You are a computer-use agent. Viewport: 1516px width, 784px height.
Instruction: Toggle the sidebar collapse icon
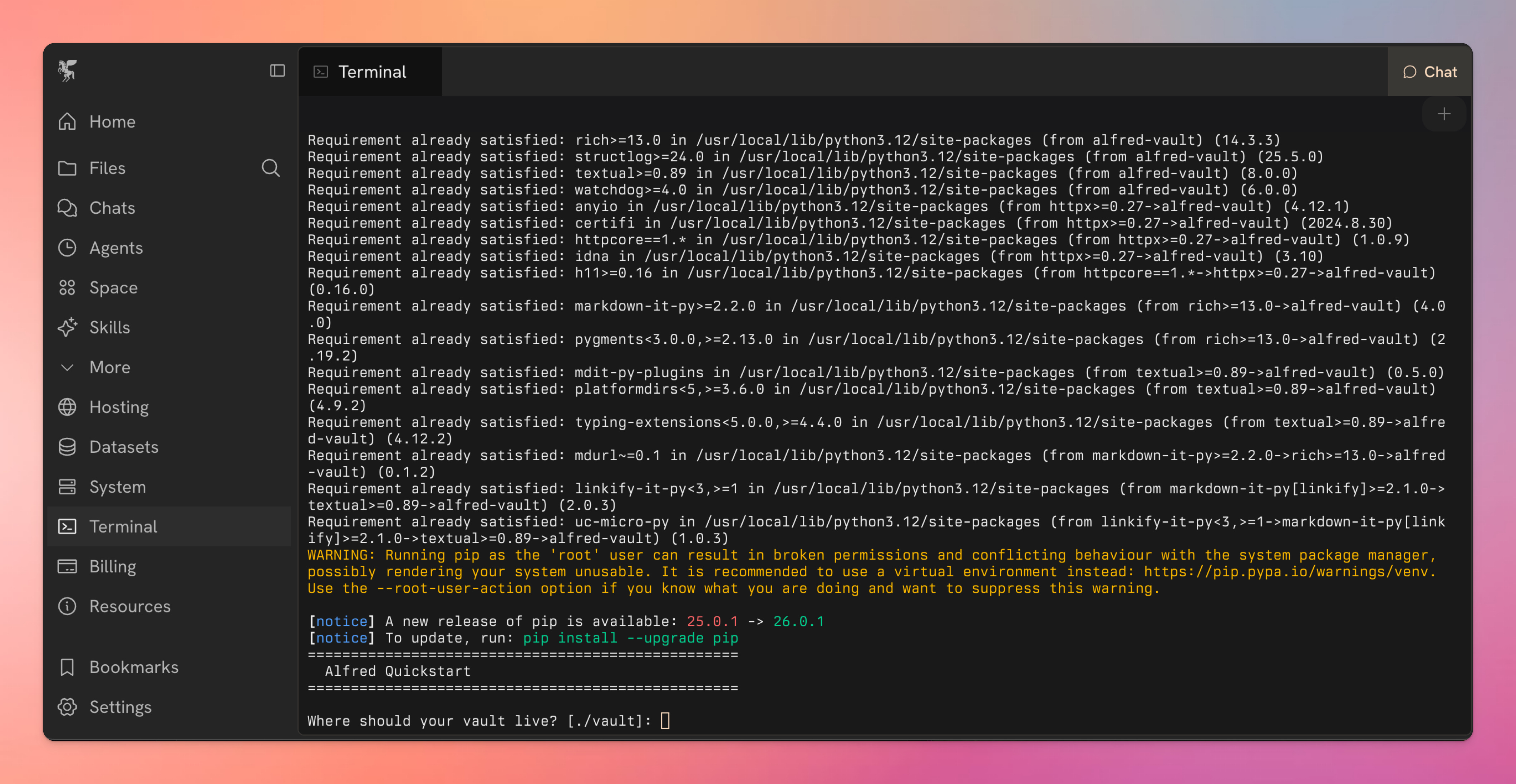277,71
